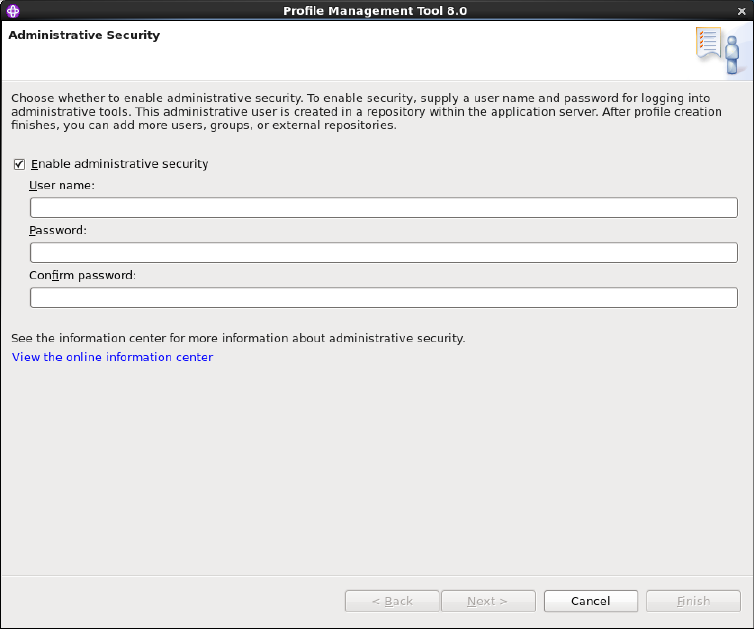Focus the User name input field
Viewport: 754px width, 629px height.
click(384, 208)
